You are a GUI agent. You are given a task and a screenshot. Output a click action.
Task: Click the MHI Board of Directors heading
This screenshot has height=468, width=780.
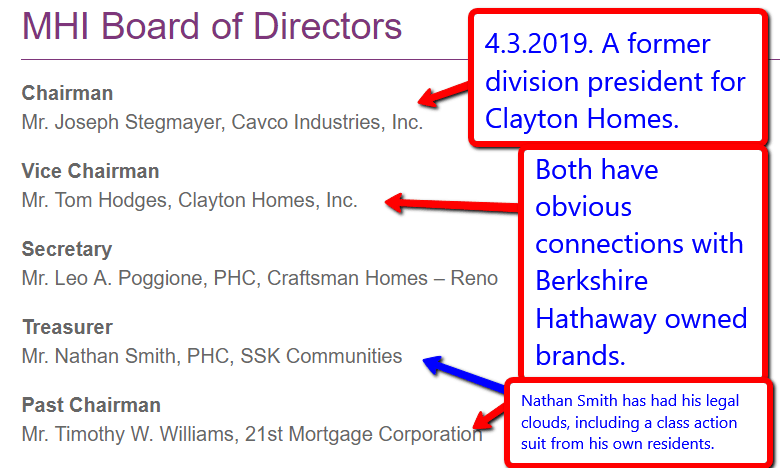click(x=212, y=27)
